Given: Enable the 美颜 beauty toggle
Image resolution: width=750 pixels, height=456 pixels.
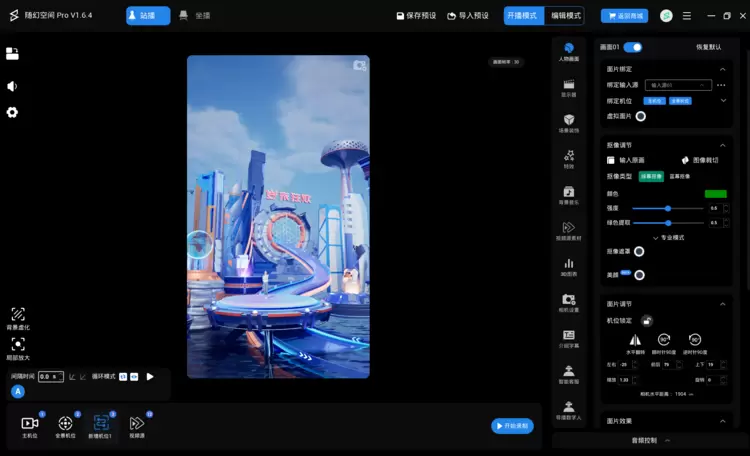Looking at the screenshot, I should [639, 274].
